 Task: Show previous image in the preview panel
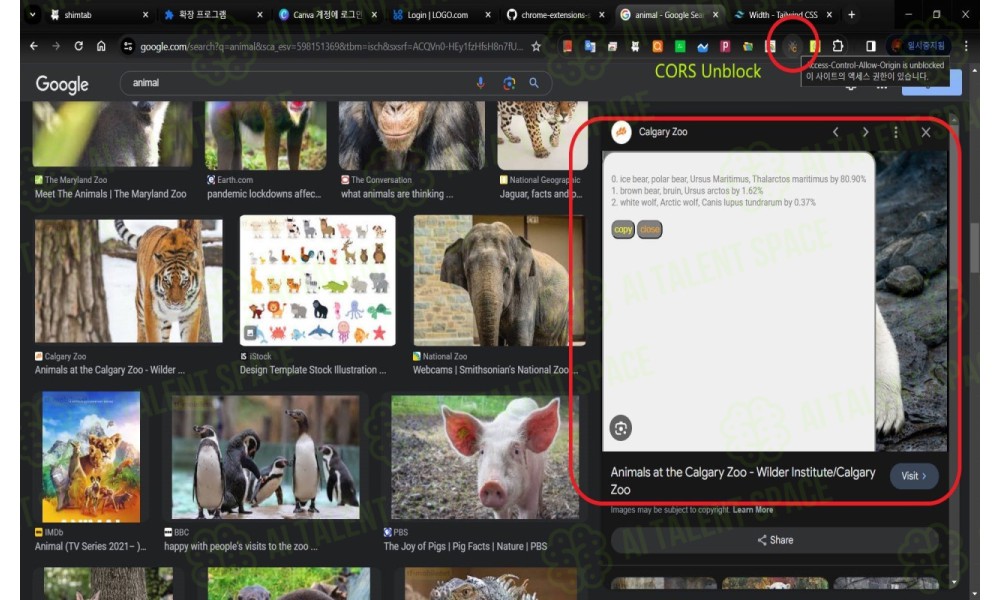[x=835, y=132]
